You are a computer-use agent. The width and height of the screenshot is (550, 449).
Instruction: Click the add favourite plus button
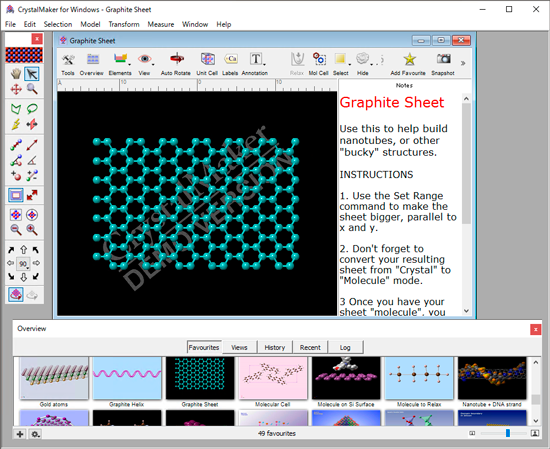(20, 434)
